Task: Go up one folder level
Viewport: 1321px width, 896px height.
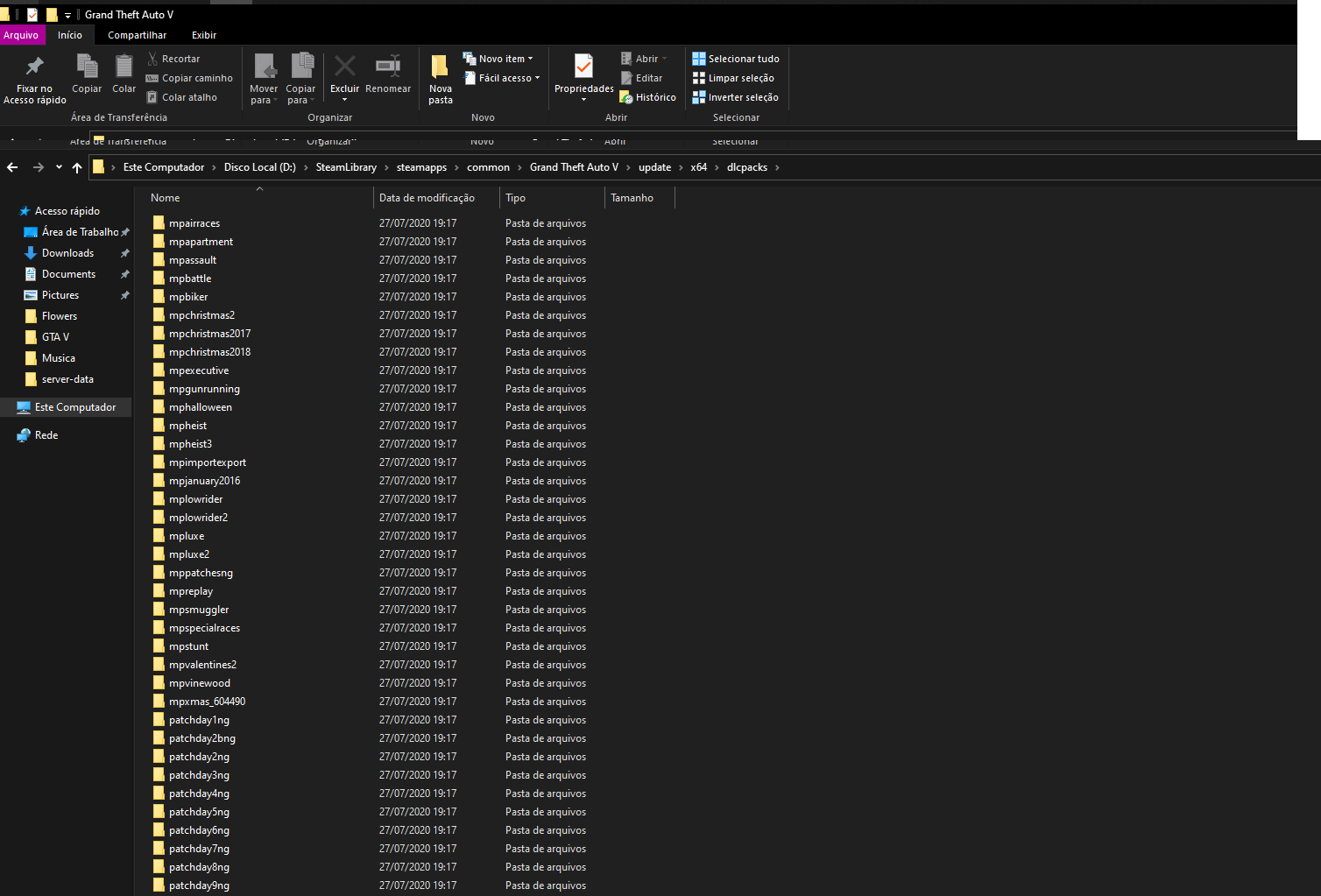Action: (77, 167)
